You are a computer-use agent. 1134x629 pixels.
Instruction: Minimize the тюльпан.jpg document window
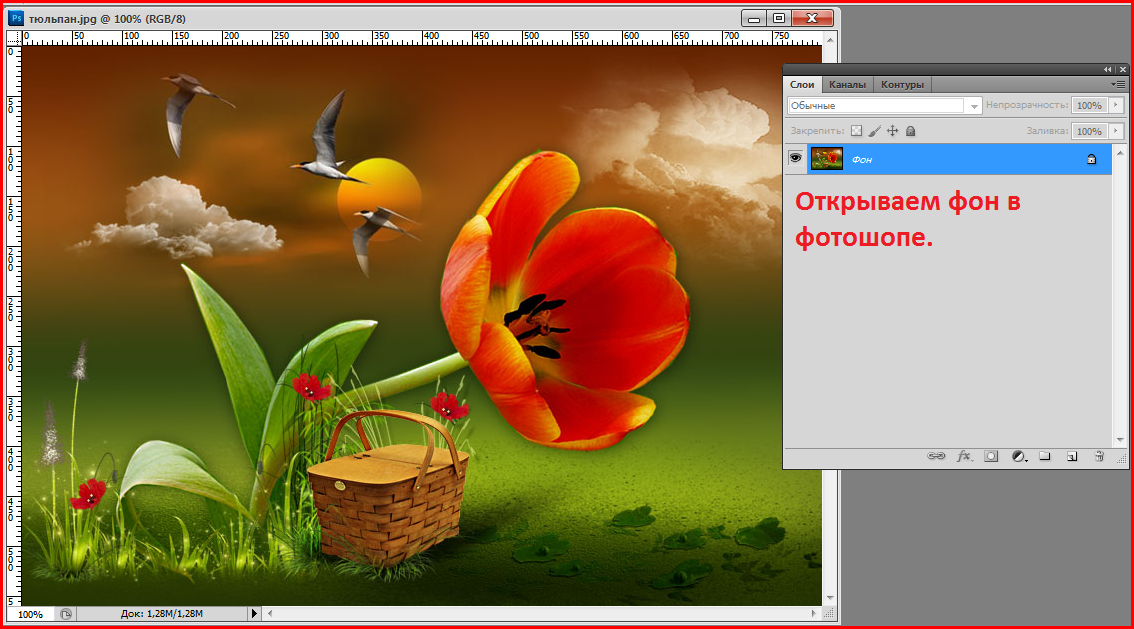point(754,19)
